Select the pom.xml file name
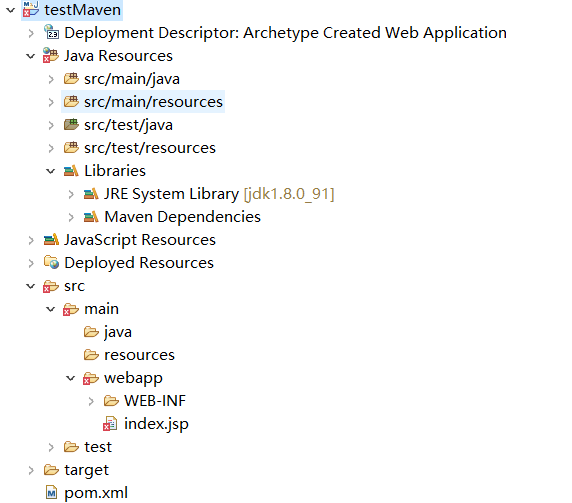Screen dimensions: 572x503 [x=96, y=493]
